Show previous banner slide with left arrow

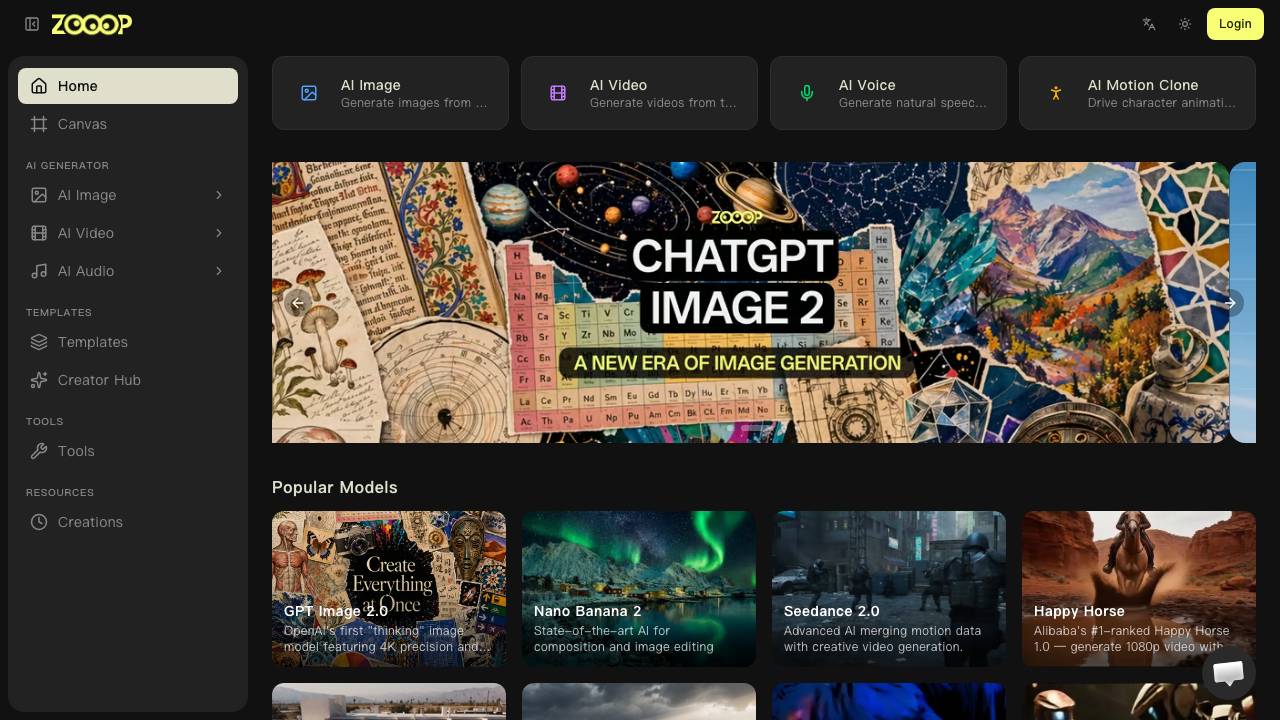pos(297,302)
